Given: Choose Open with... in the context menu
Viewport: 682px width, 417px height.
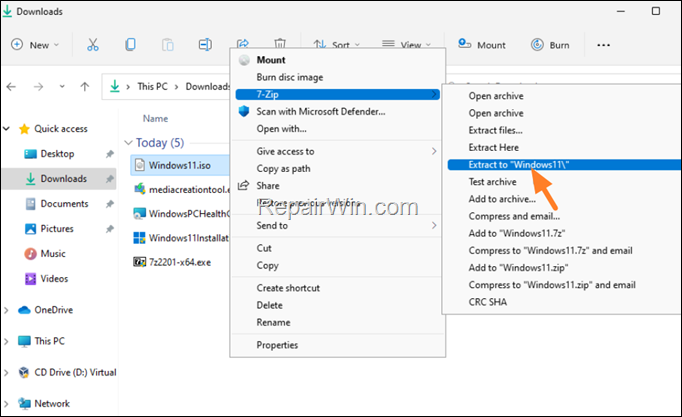Looking at the screenshot, I should pos(338,129).
